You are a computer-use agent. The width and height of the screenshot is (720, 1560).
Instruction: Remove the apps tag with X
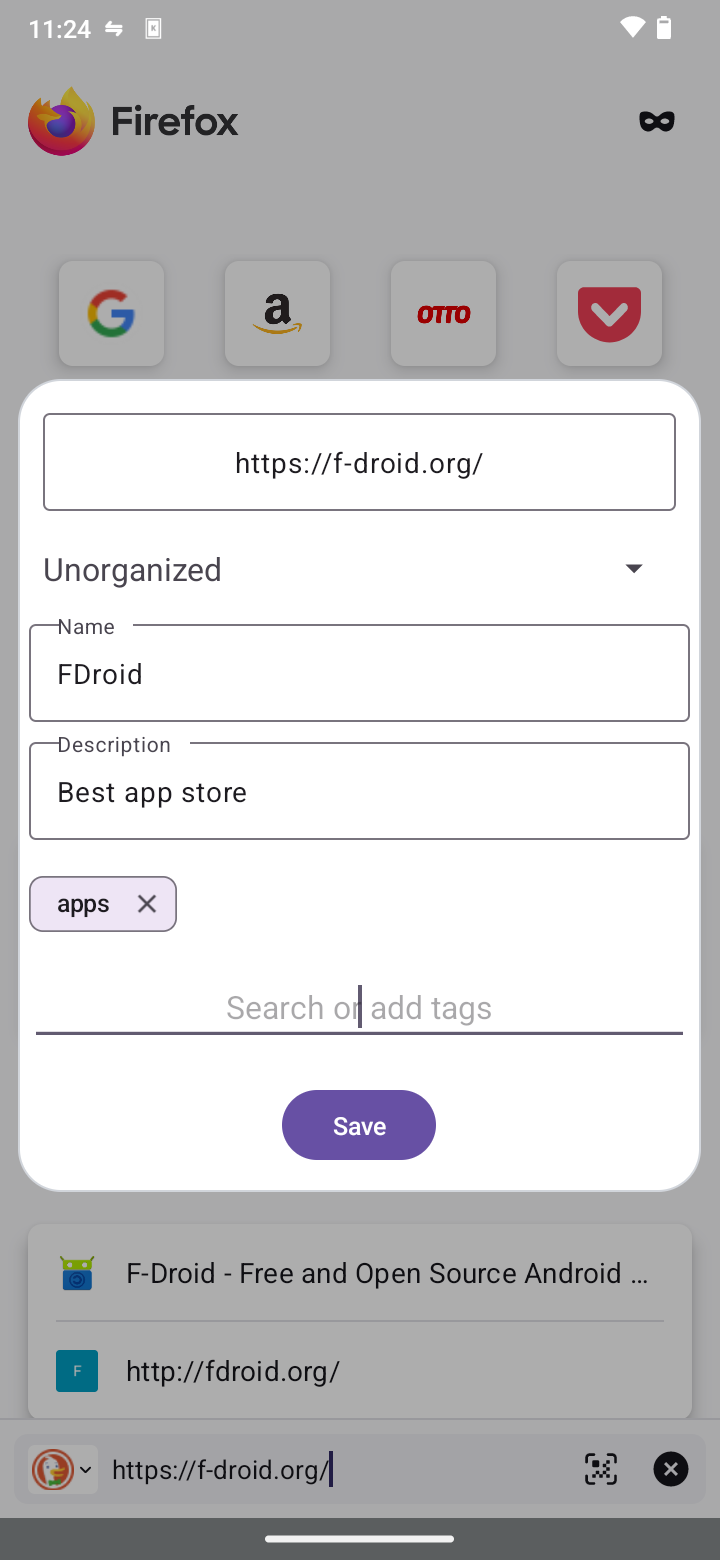[x=147, y=904]
